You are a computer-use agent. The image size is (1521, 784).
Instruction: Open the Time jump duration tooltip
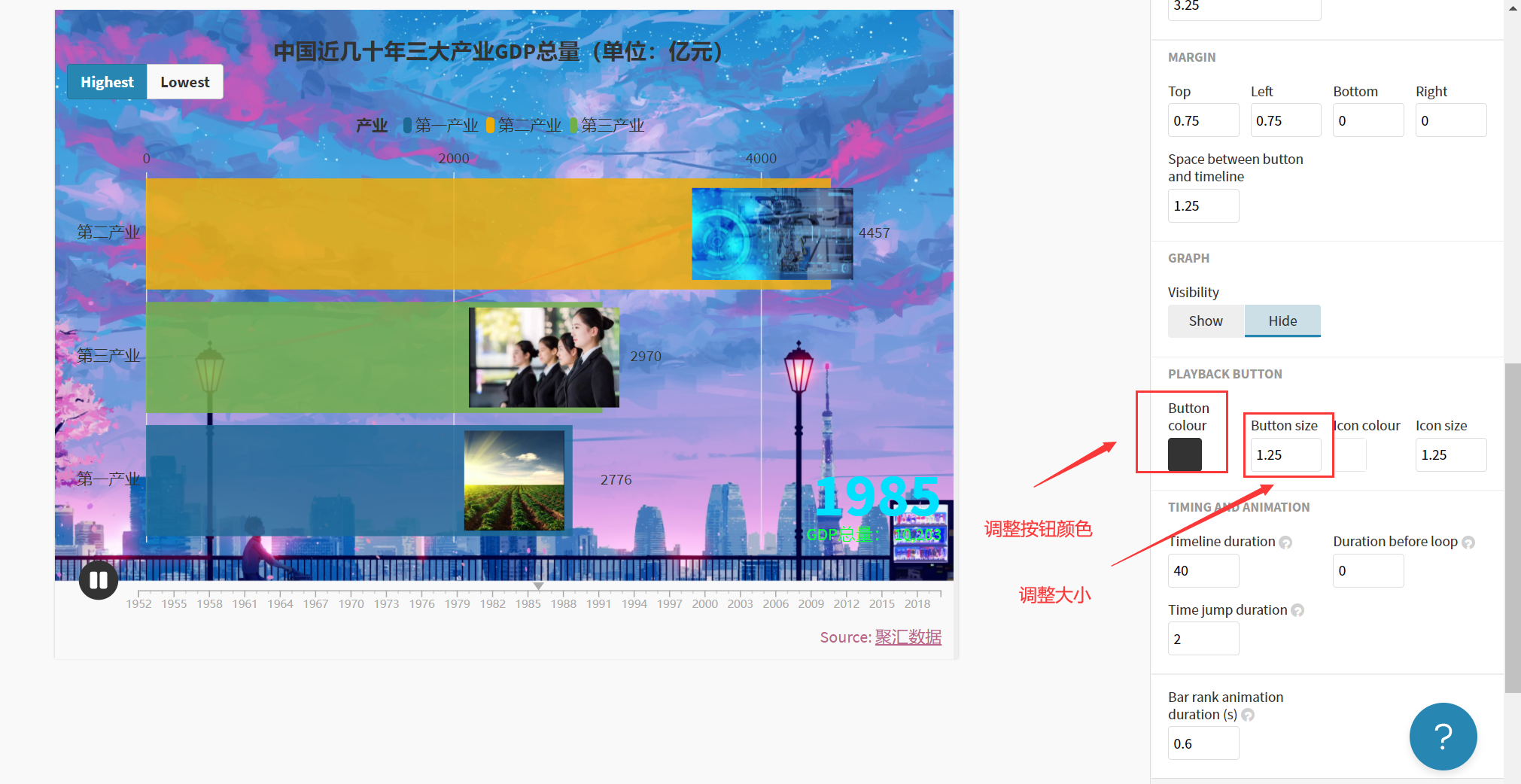click(x=1297, y=610)
